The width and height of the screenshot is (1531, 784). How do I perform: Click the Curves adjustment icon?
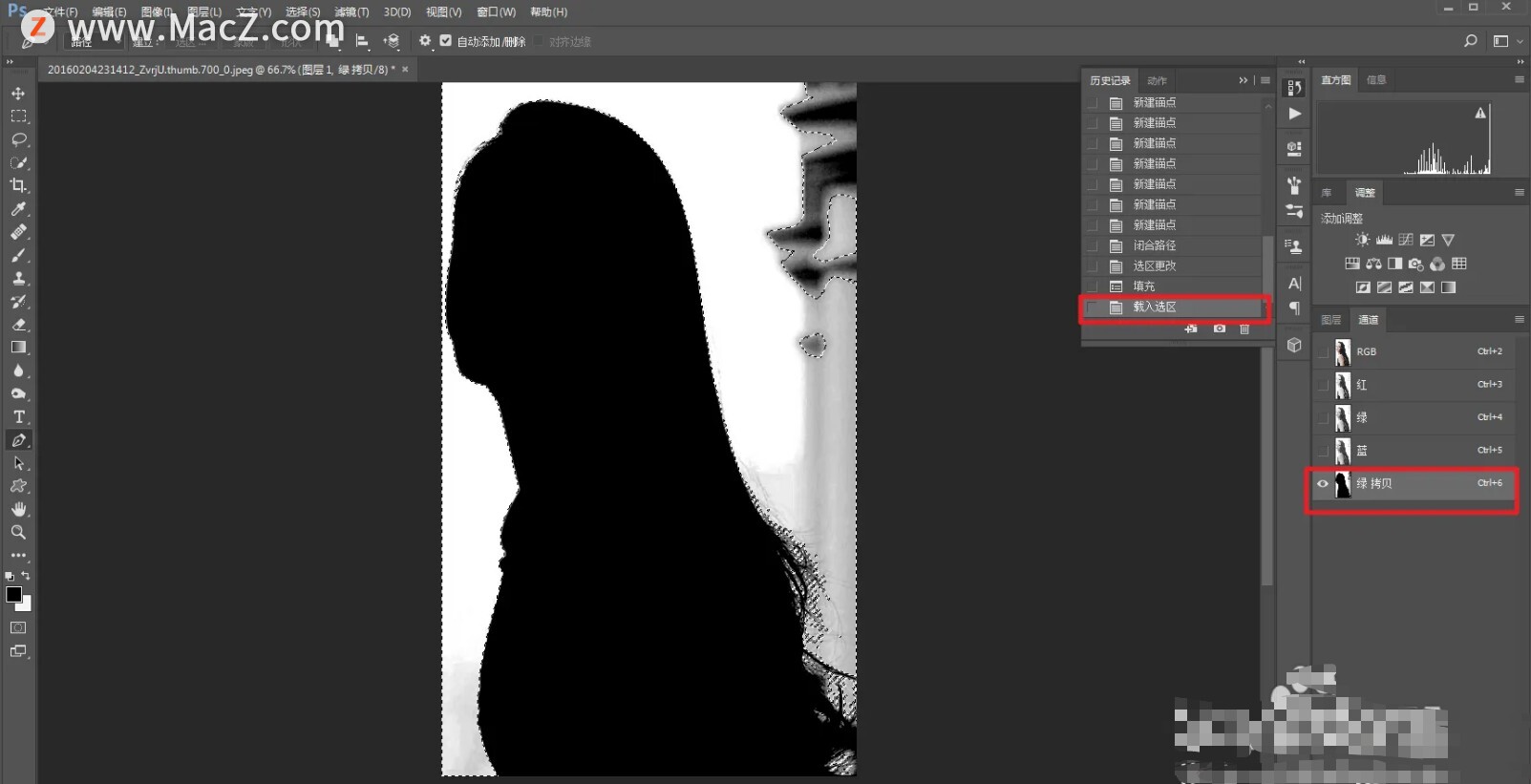pyautogui.click(x=1405, y=240)
